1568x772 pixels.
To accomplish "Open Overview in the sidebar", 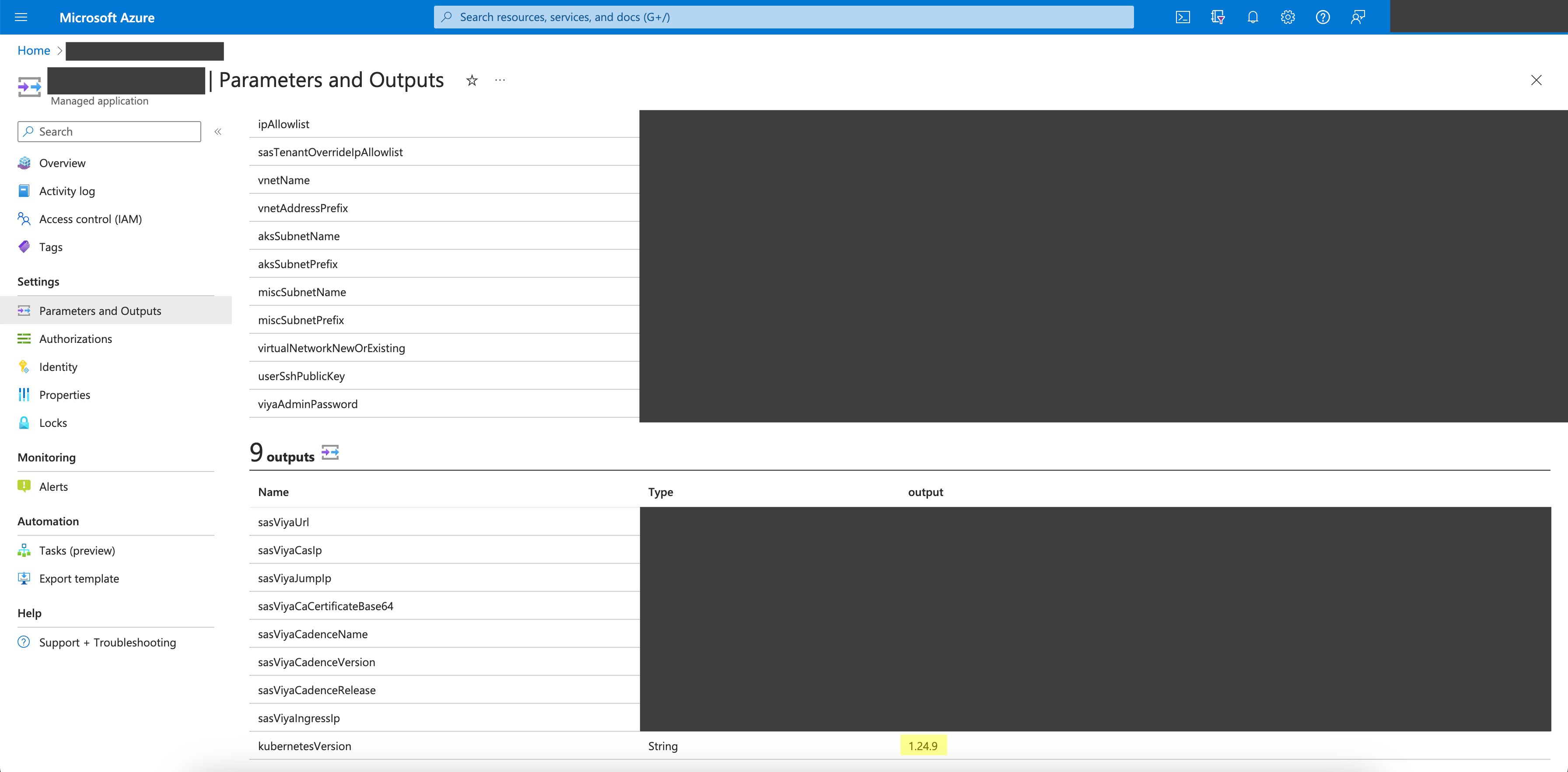I will (62, 163).
